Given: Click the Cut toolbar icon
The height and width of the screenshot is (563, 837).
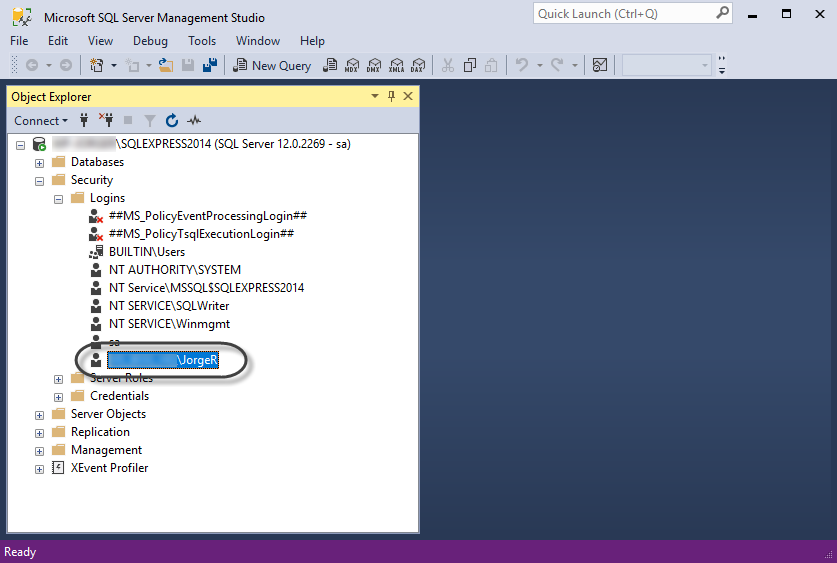Looking at the screenshot, I should (x=448, y=66).
